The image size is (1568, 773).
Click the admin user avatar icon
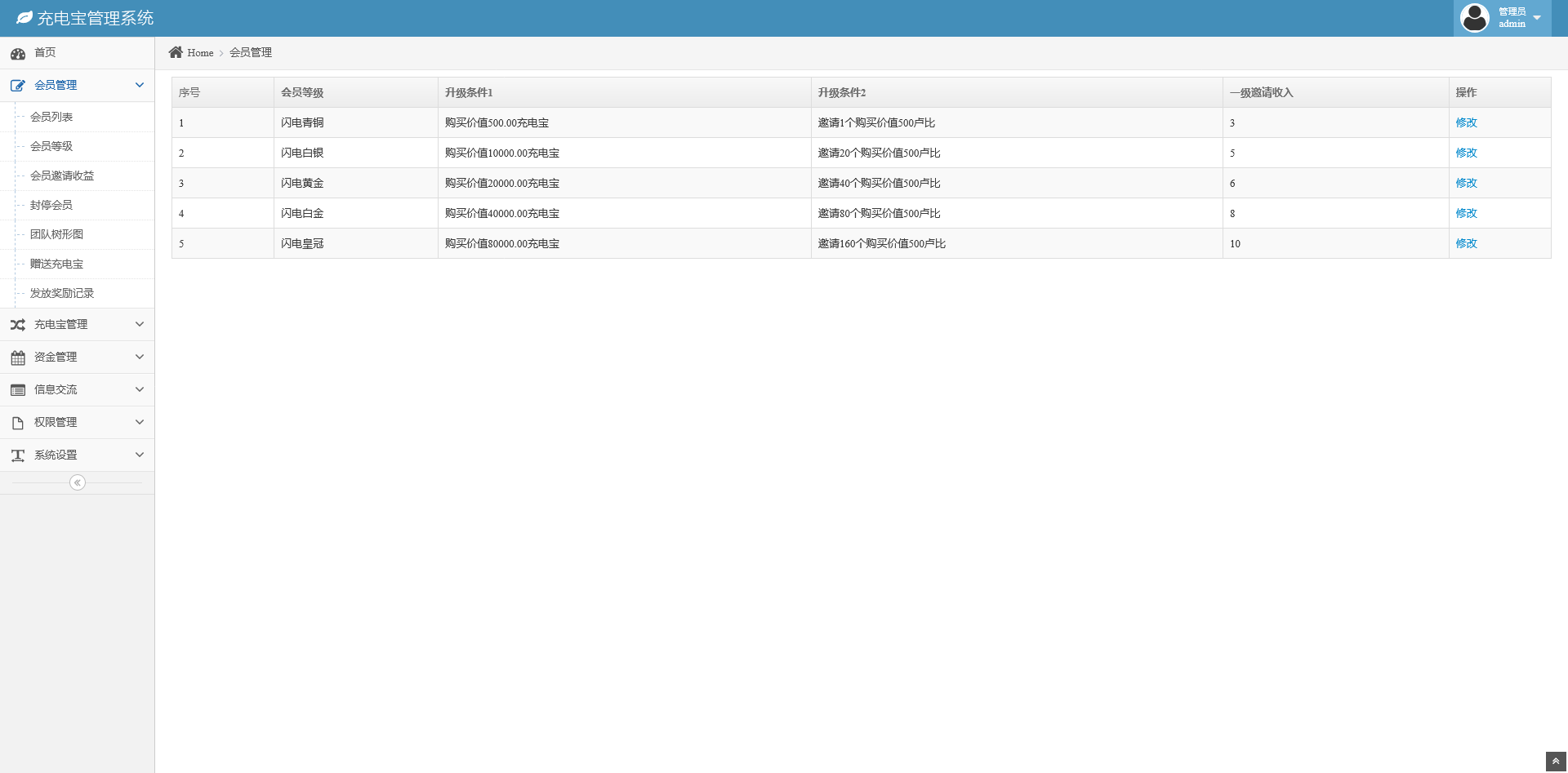tap(1474, 17)
